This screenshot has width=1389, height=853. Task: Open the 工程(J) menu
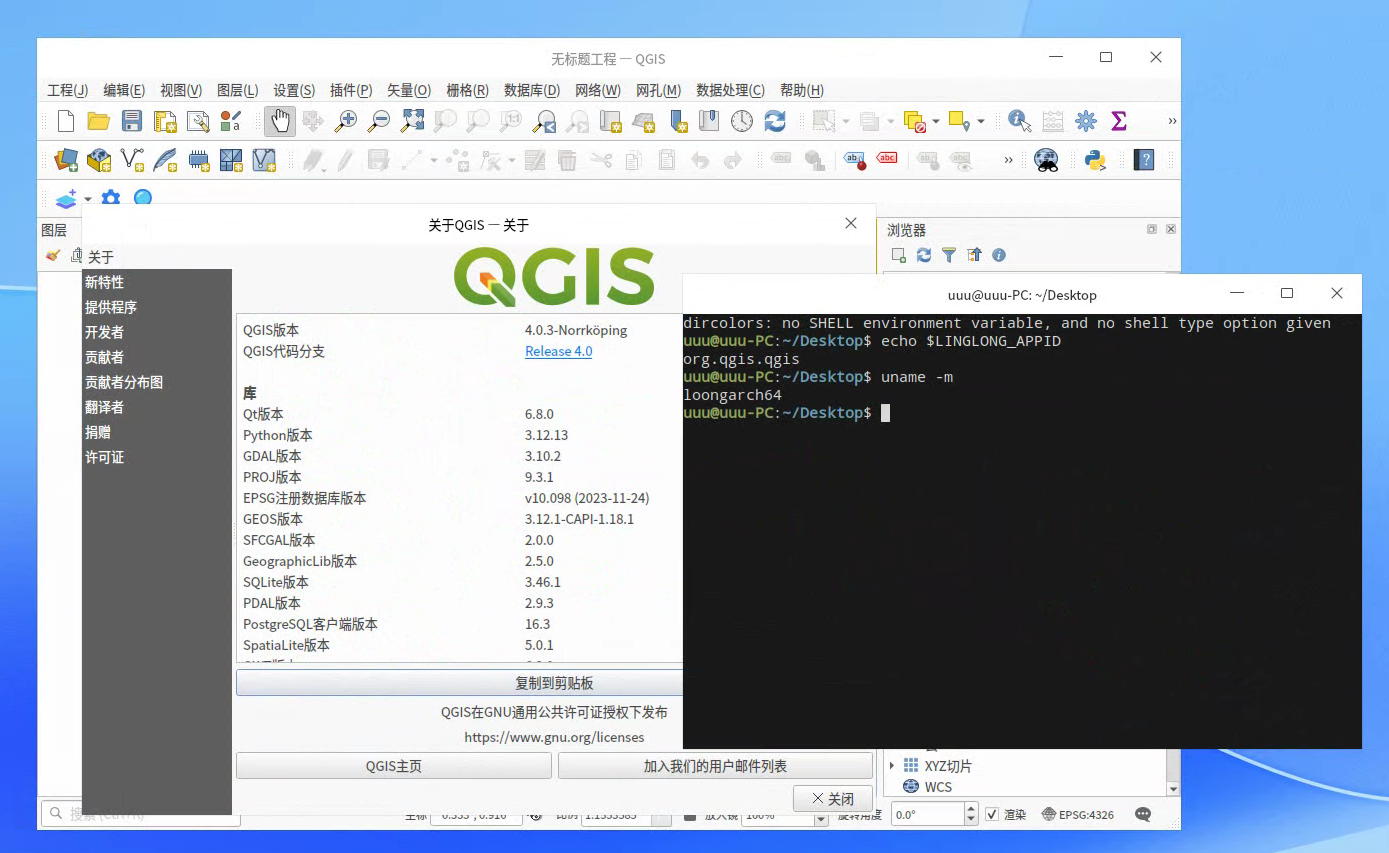tap(68, 90)
